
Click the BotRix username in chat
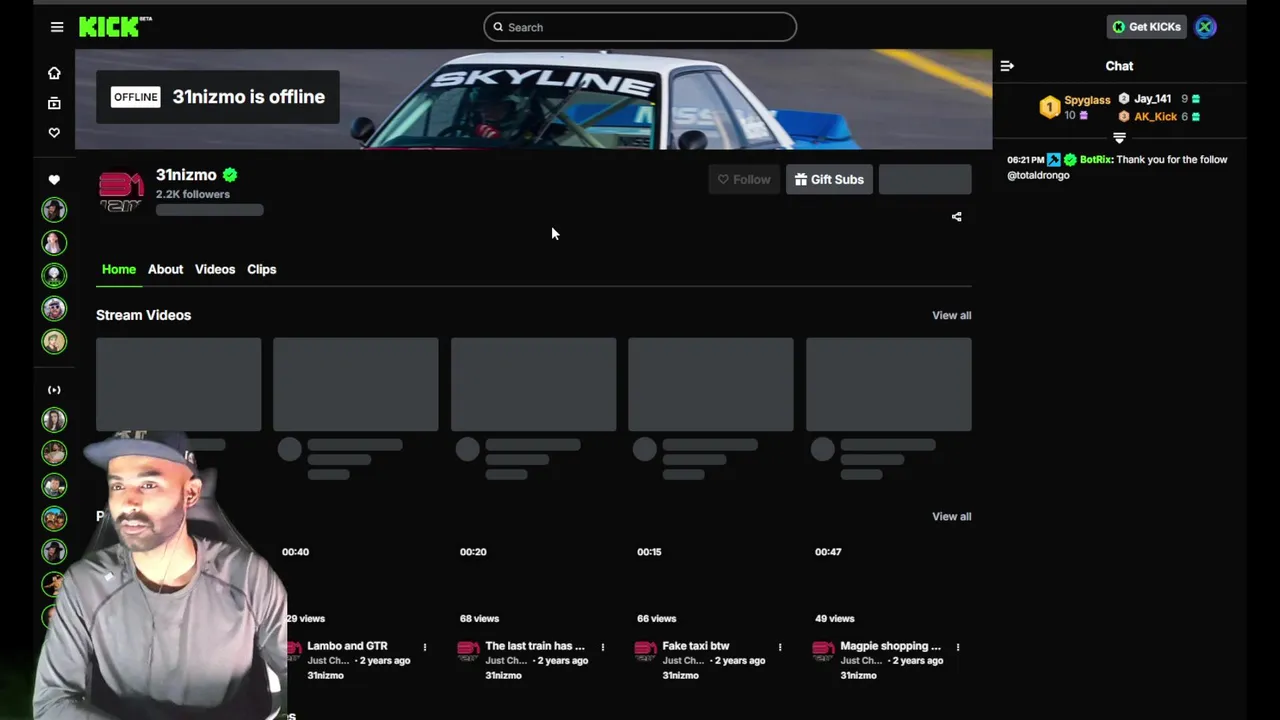(1096, 159)
